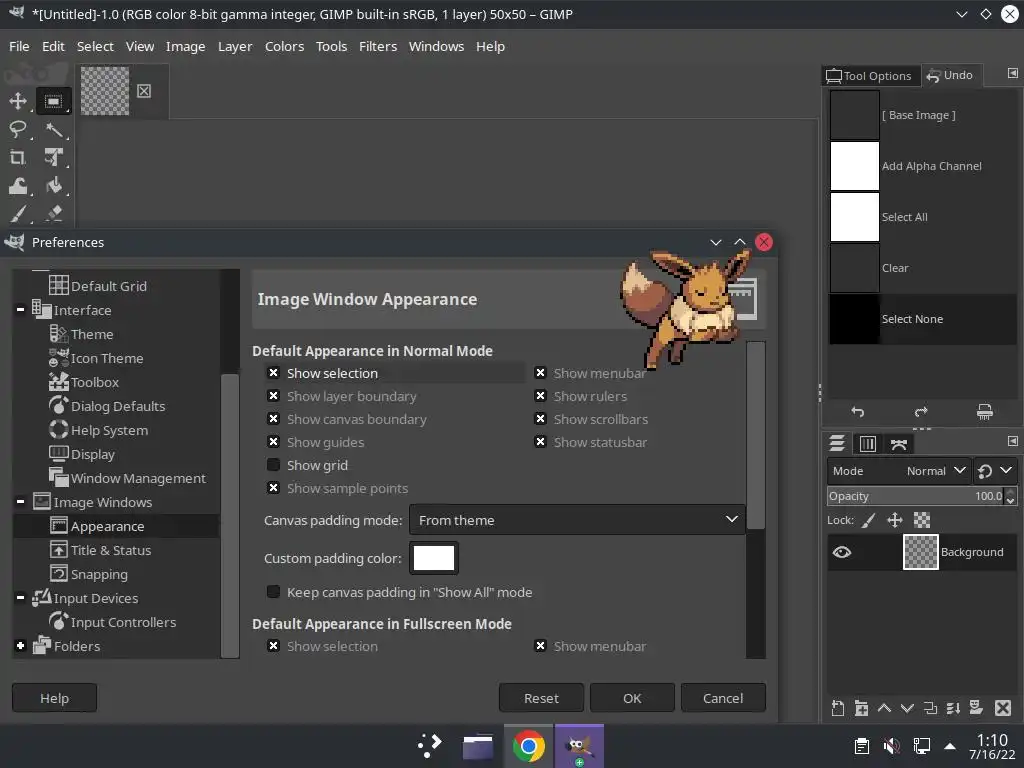Select the Eraser tool

54,214
